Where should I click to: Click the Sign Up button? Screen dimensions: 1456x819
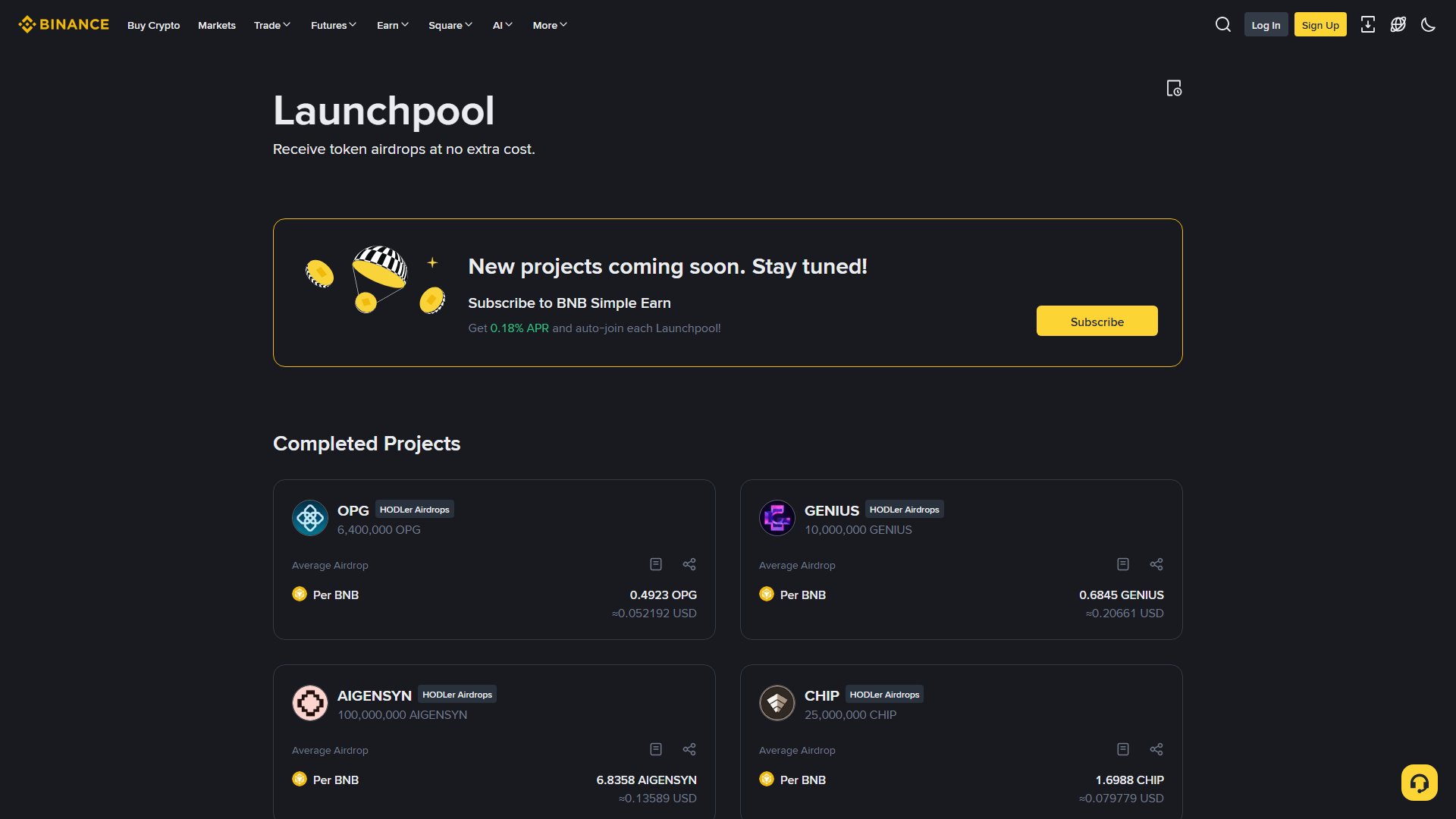(x=1320, y=25)
